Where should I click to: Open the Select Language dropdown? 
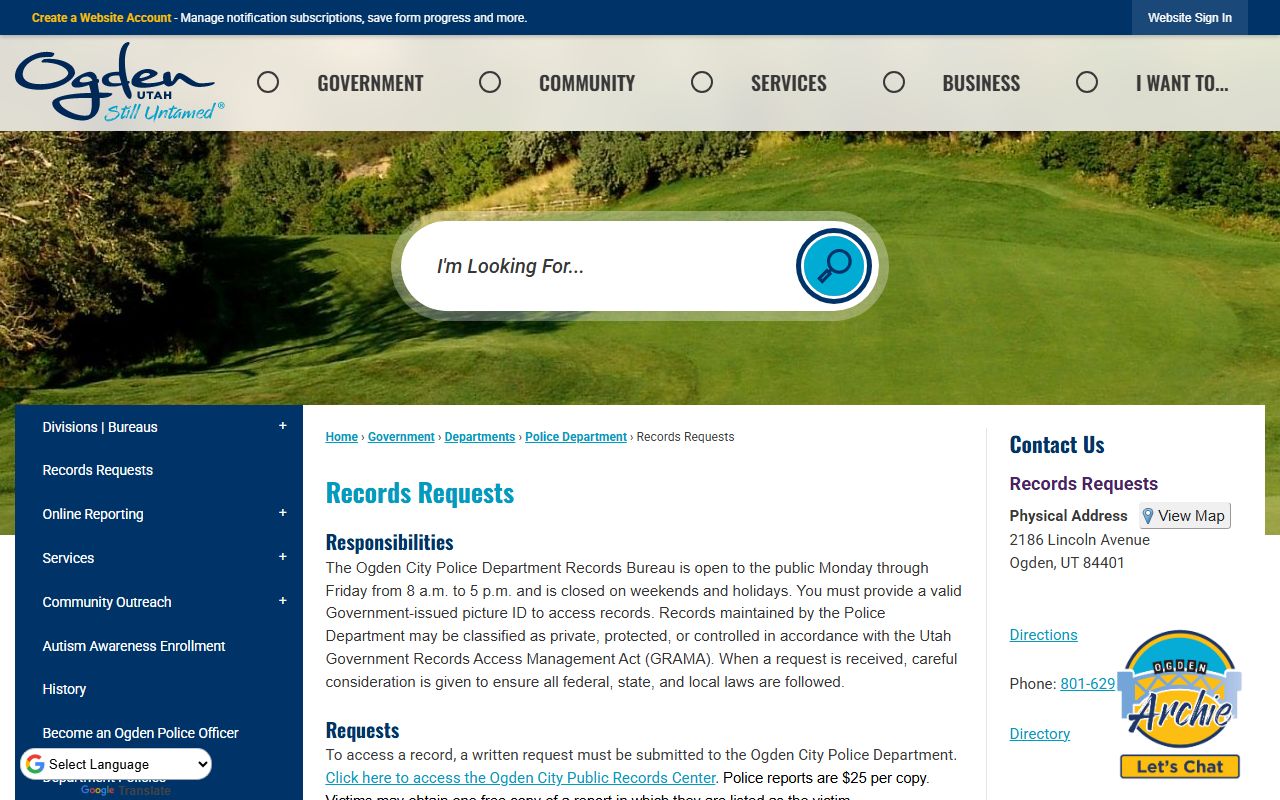click(117, 765)
